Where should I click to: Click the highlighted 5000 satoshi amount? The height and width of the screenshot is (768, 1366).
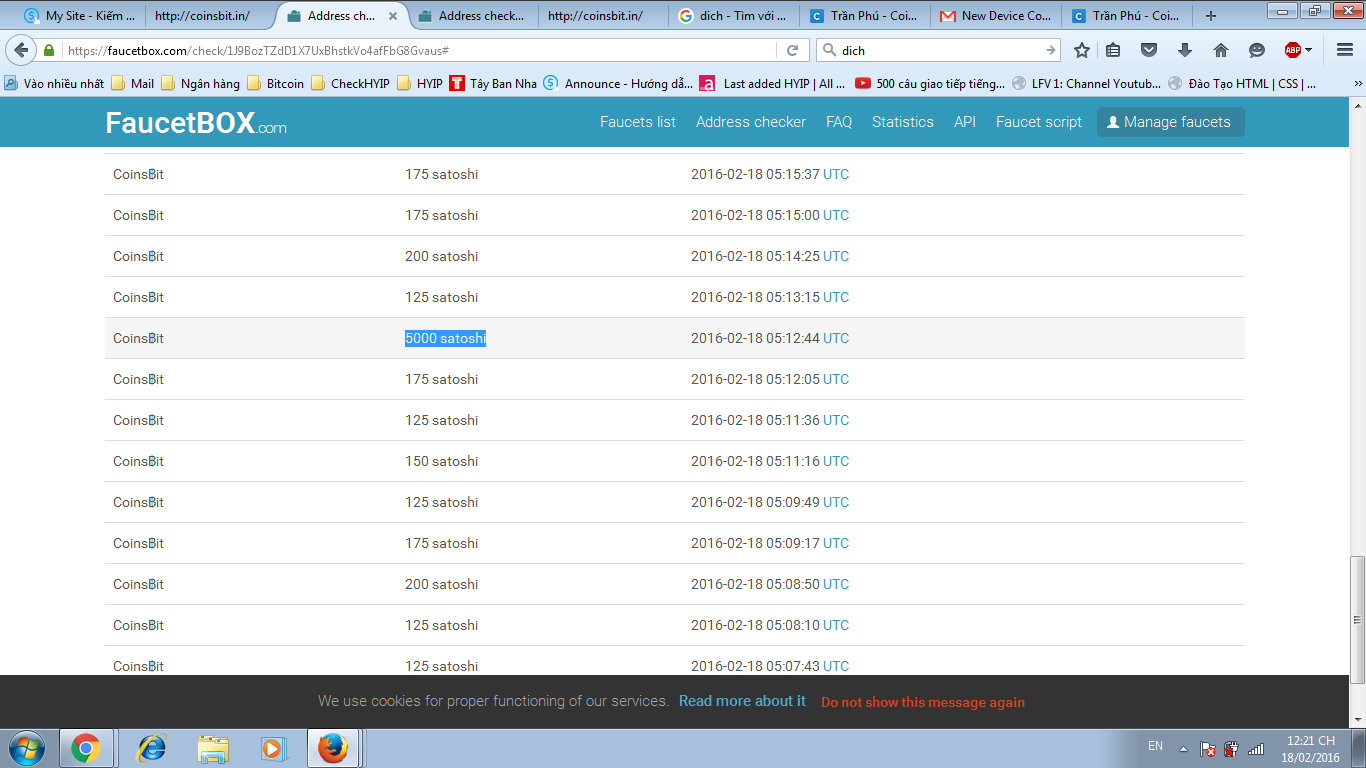tap(445, 338)
